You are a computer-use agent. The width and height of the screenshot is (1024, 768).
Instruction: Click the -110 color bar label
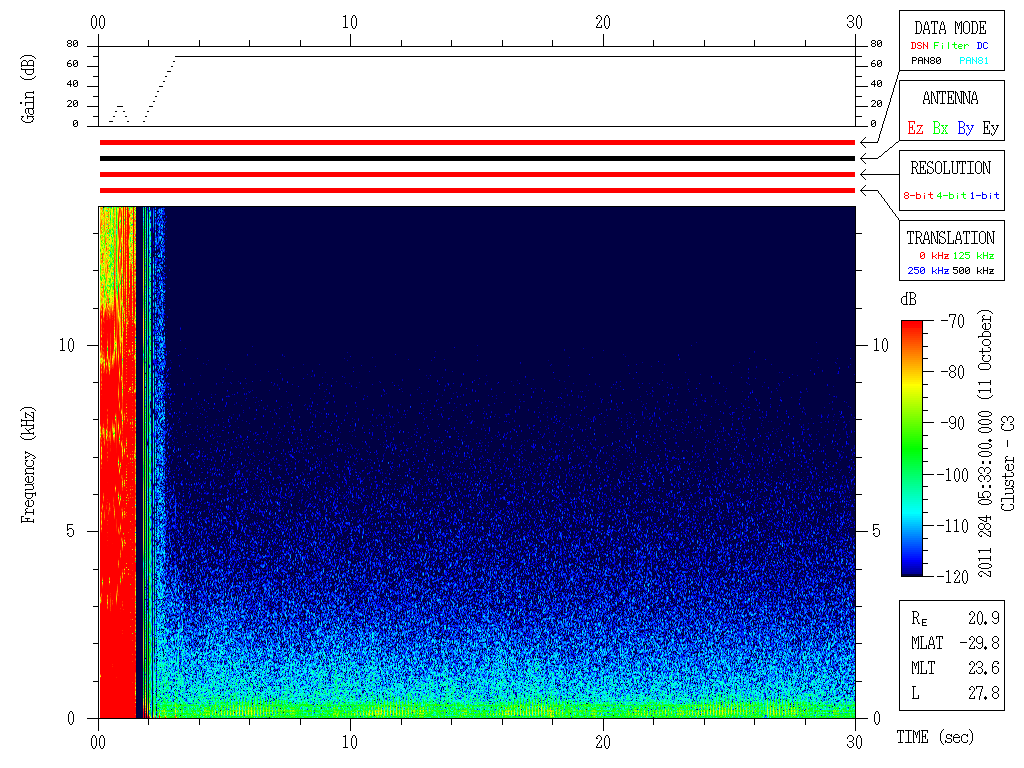point(955,525)
